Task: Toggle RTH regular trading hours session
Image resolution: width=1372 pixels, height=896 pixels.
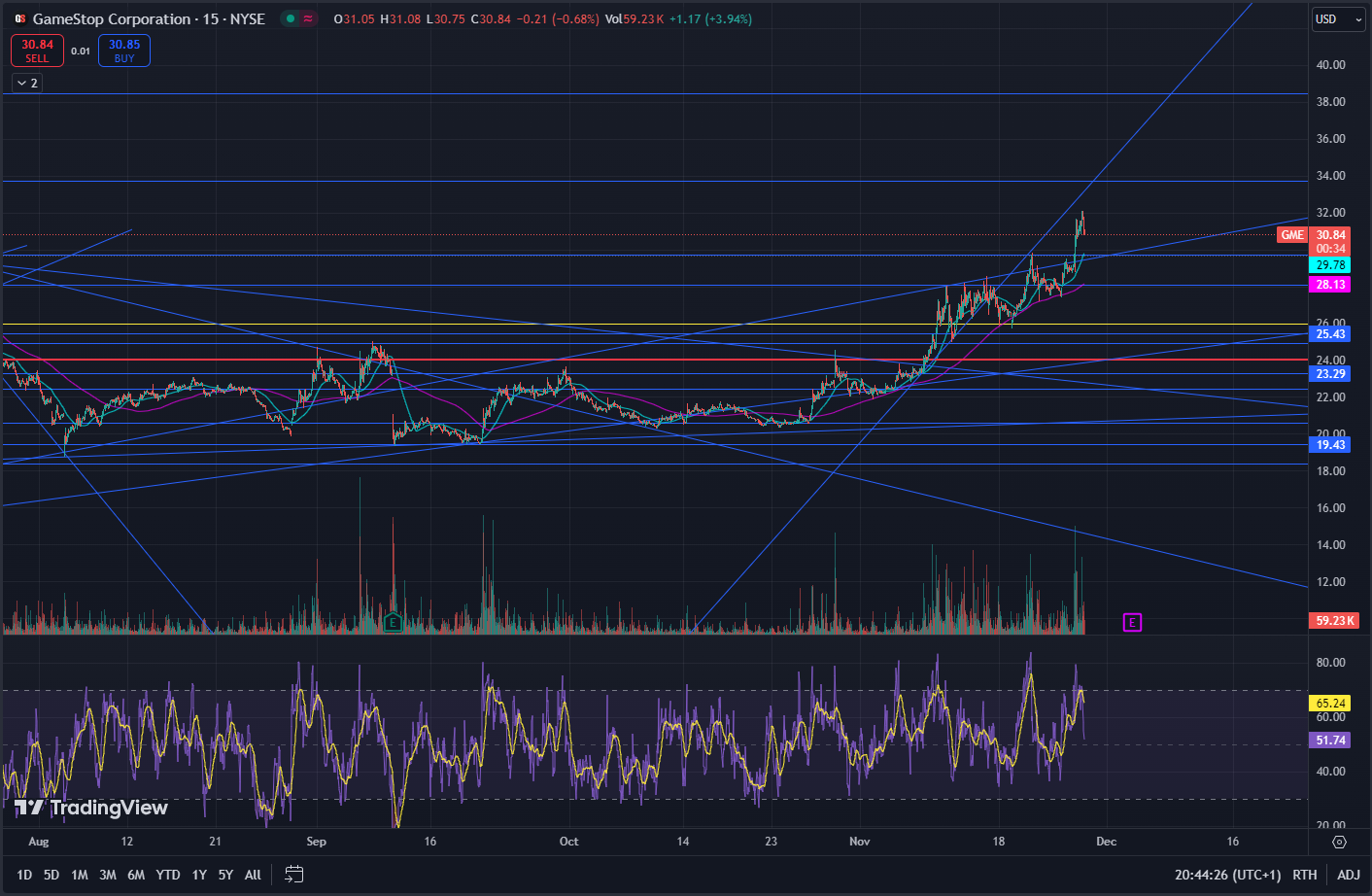Action: (1304, 875)
